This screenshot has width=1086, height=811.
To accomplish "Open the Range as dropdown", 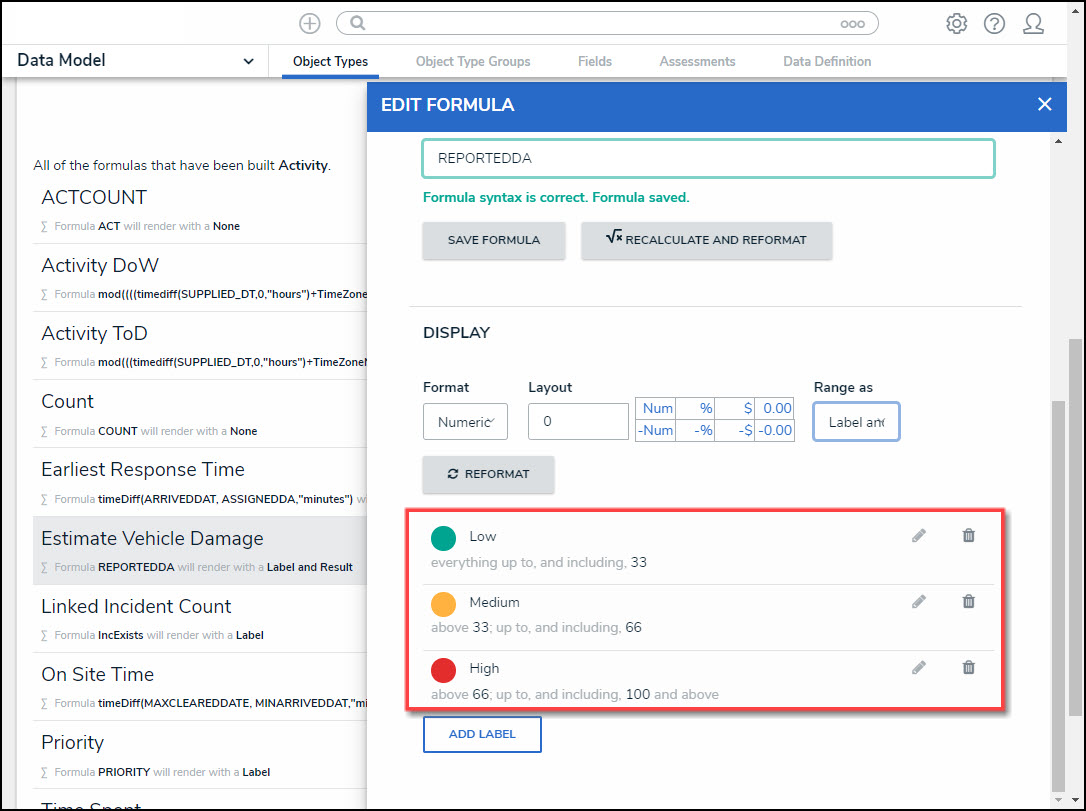I will coord(856,422).
